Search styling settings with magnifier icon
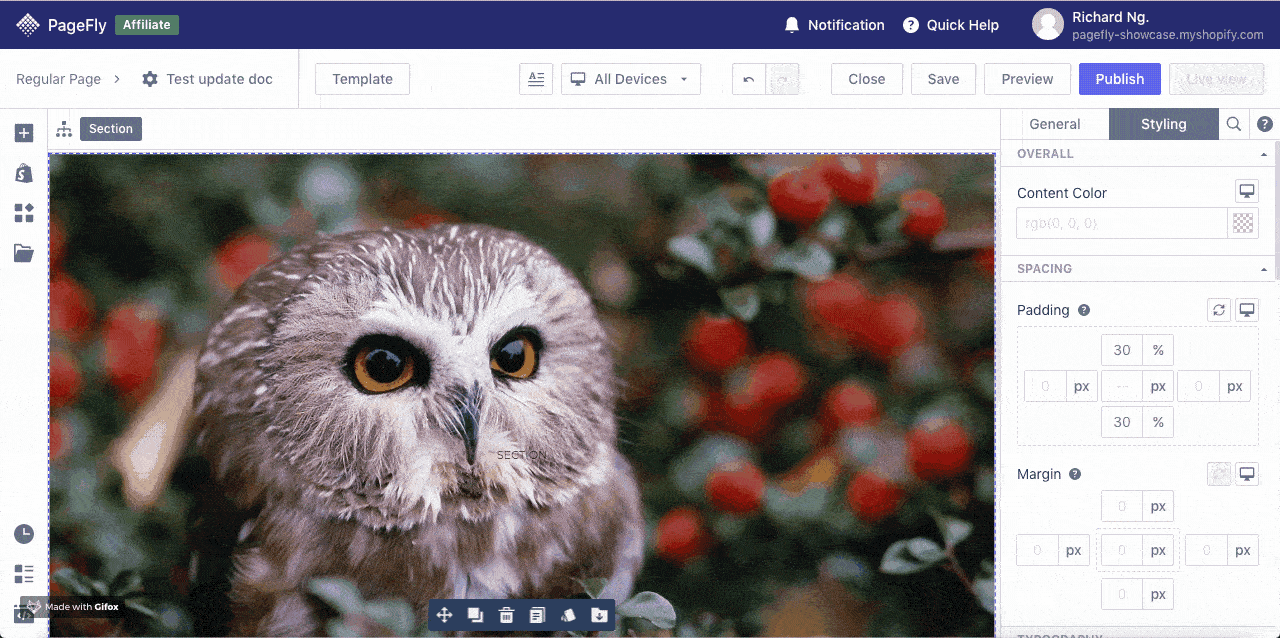 (1234, 124)
